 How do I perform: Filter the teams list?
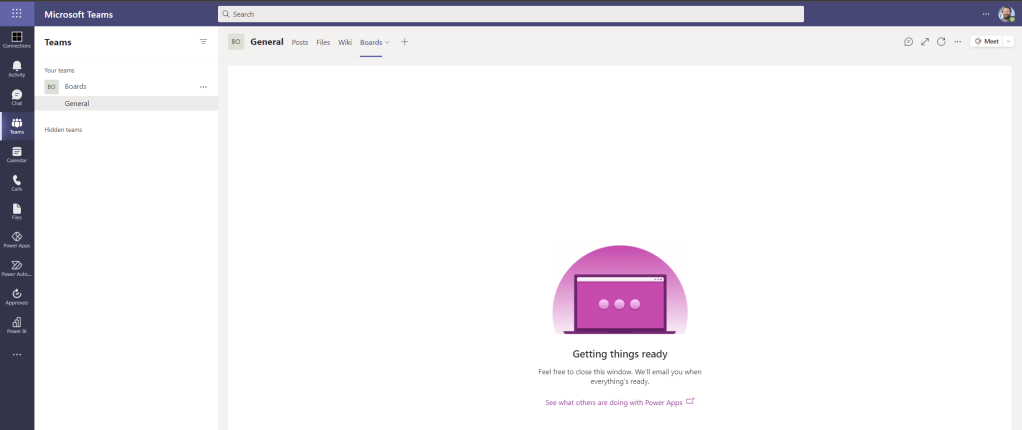204,42
